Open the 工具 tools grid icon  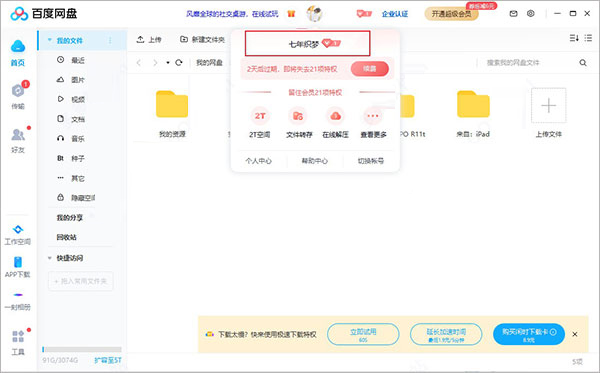point(18,336)
